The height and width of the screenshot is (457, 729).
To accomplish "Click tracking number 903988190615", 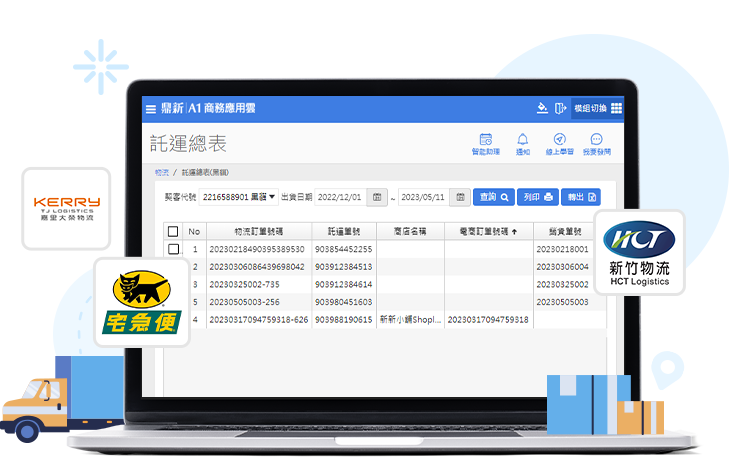I will pos(344,320).
